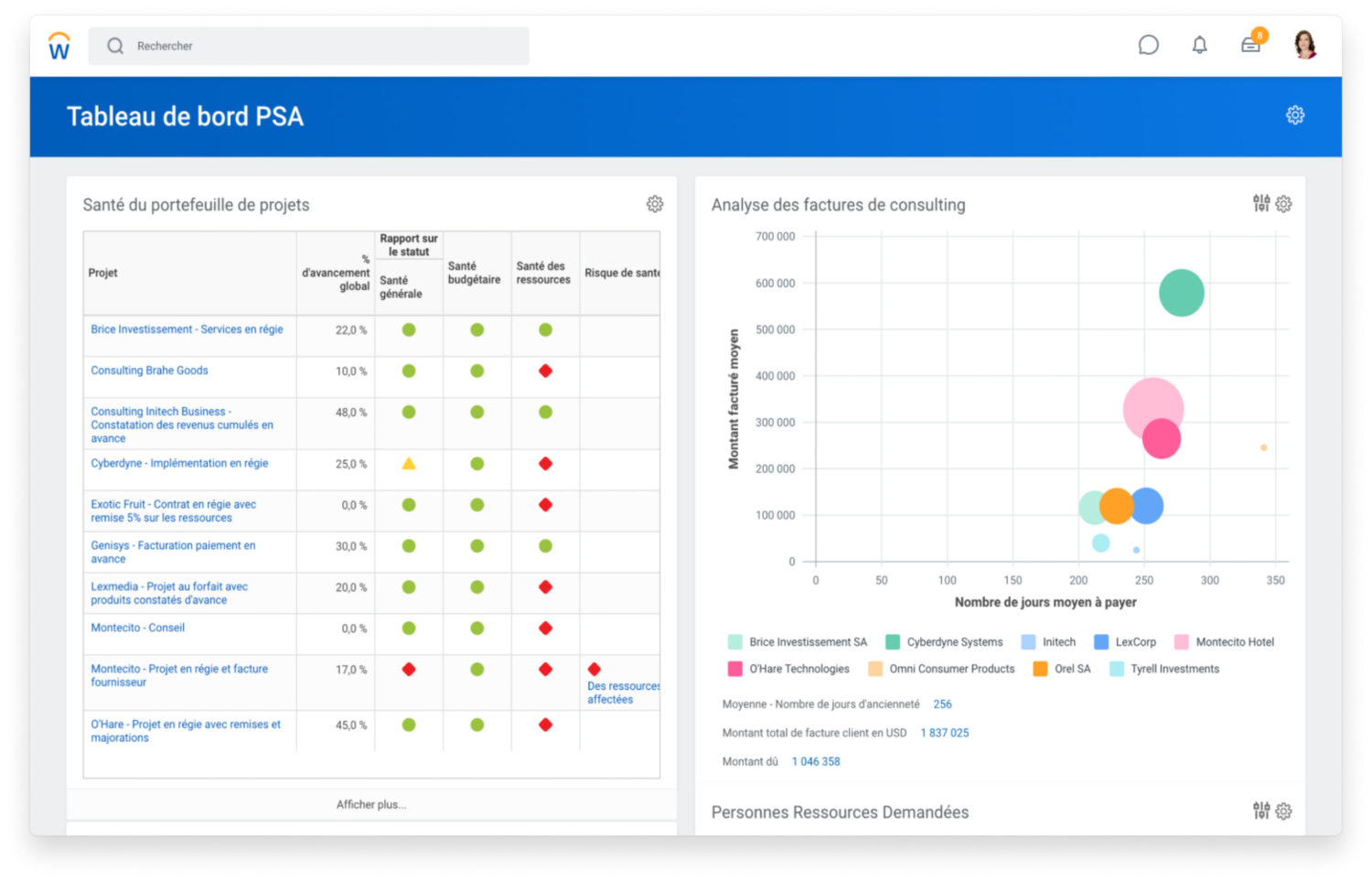Viewport: 1372px width, 881px height.
Task: Open filter sliders icon for Analyse des factures
Action: 1261,203
